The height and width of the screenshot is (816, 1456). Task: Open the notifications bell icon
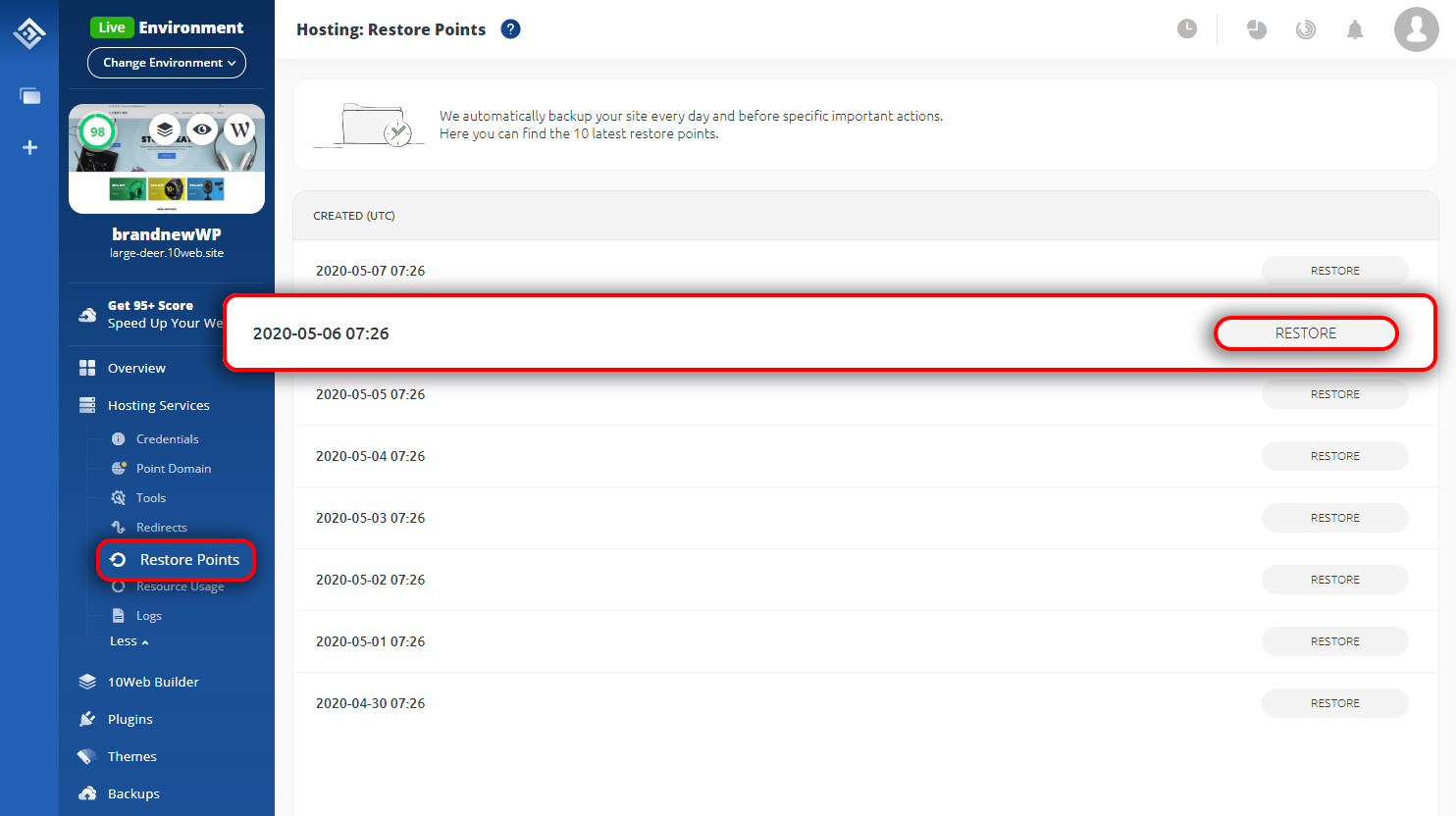(1355, 29)
